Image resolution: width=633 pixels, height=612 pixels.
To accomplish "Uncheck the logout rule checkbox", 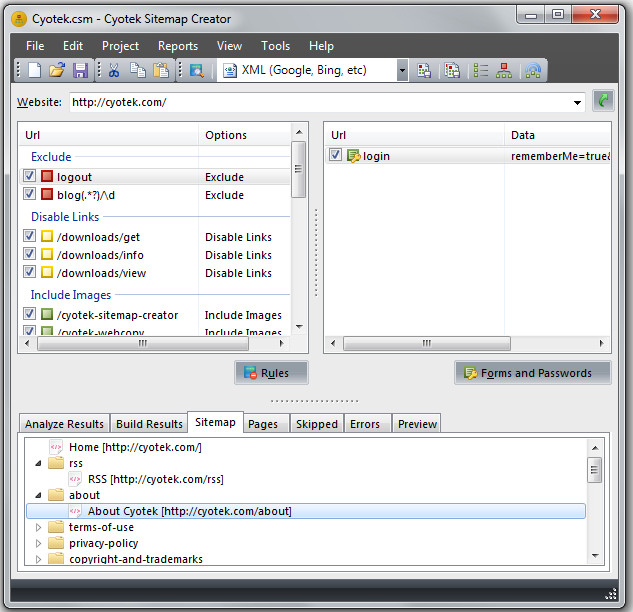I will point(29,176).
